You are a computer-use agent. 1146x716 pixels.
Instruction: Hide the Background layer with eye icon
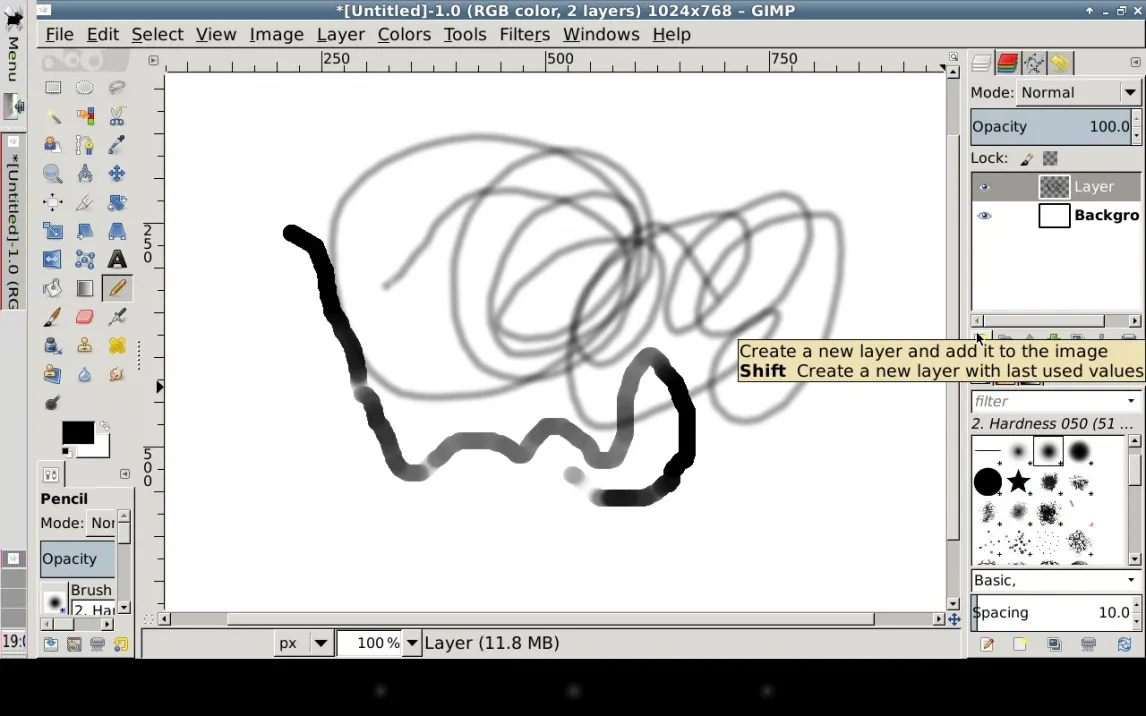(x=985, y=216)
